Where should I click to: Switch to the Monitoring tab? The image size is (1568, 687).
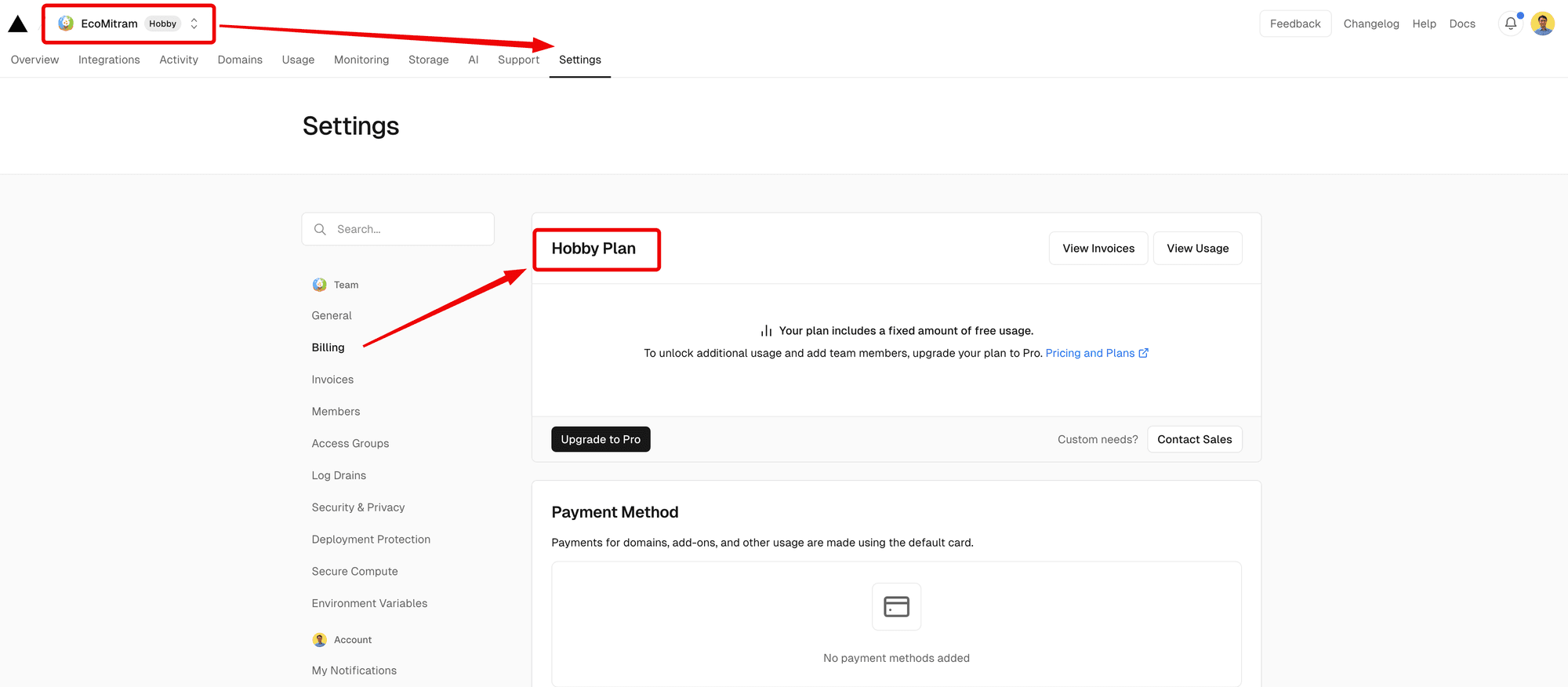point(361,60)
